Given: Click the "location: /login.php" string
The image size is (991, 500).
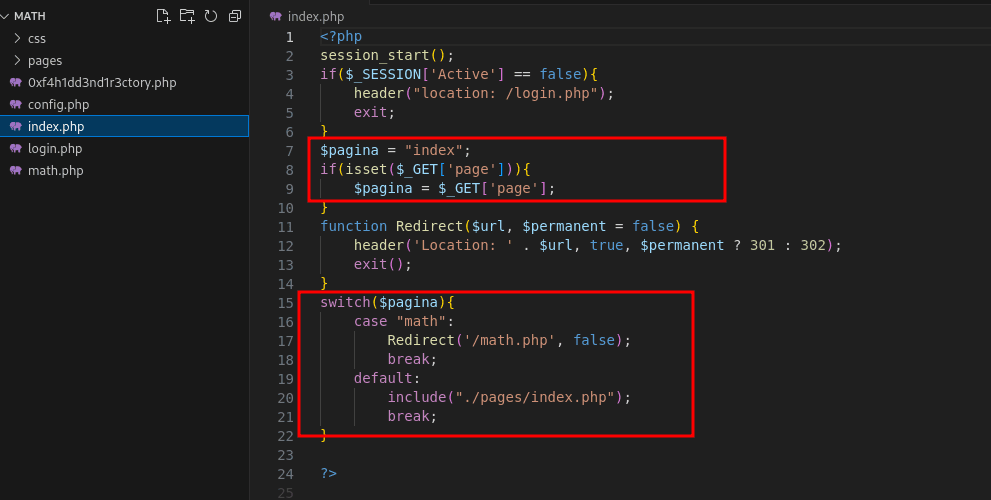Looking at the screenshot, I should click(505, 94).
